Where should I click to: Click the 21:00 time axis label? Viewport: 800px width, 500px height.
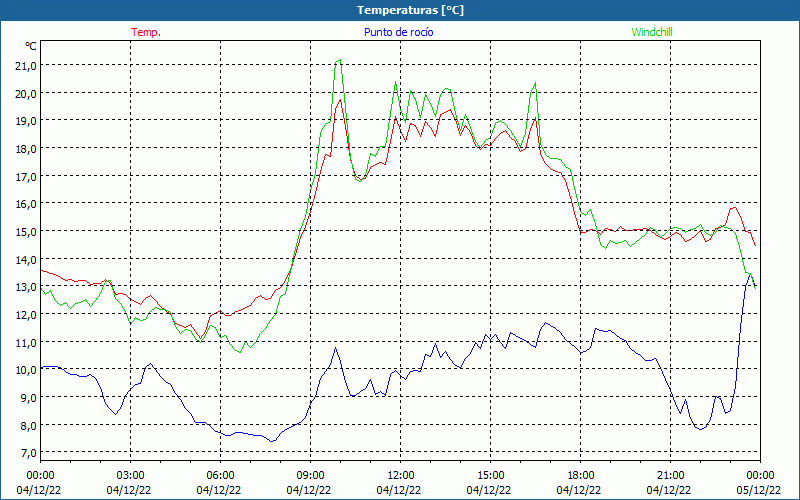[670, 476]
